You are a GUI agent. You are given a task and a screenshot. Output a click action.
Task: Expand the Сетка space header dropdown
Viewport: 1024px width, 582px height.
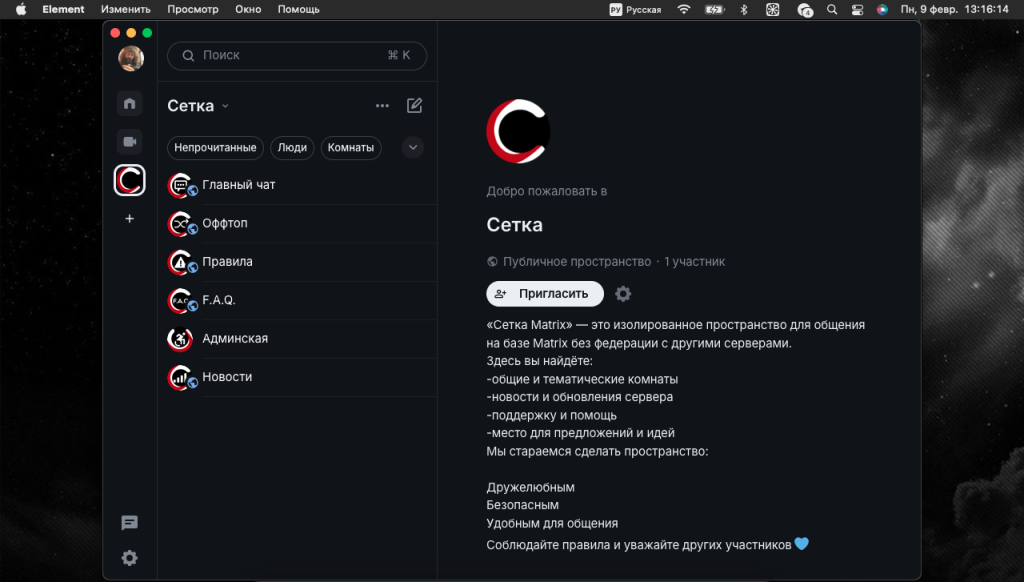pyautogui.click(x=198, y=106)
